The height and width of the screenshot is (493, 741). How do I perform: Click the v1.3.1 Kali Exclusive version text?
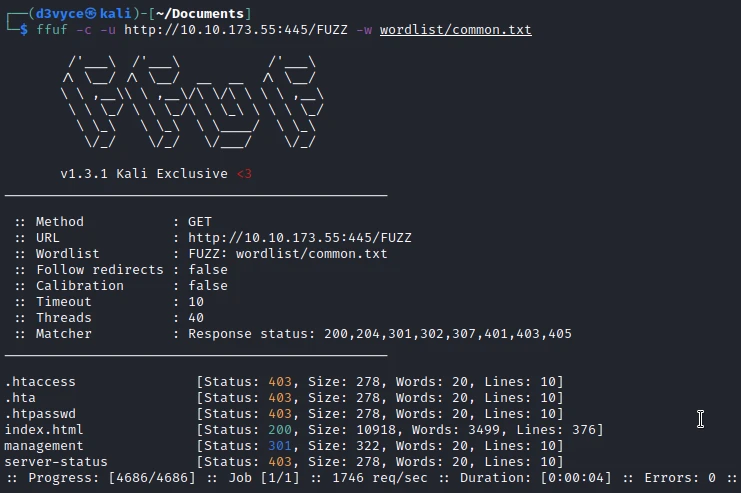point(144,174)
